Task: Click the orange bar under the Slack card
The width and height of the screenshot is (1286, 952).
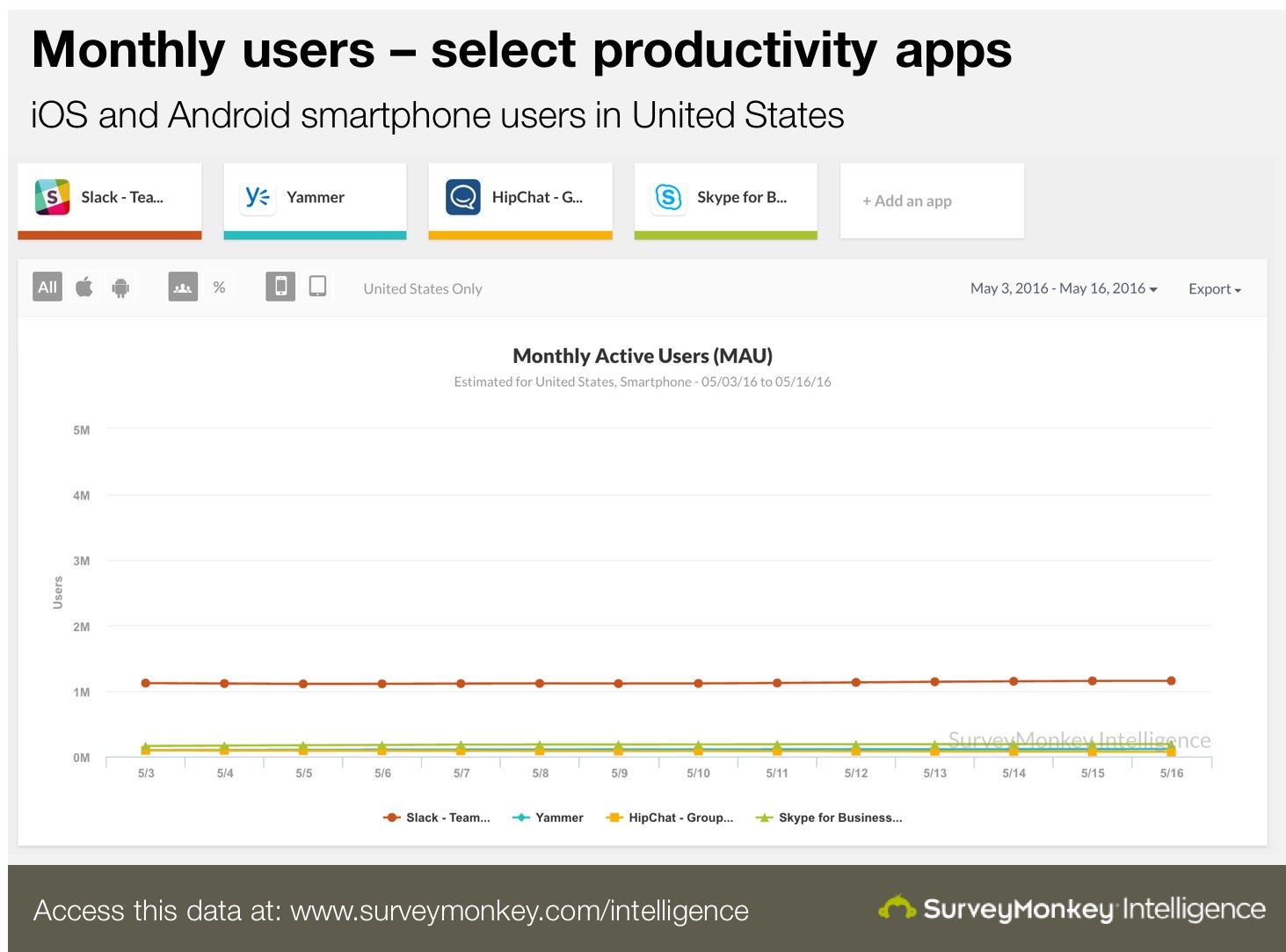Action: pyautogui.click(x=109, y=235)
